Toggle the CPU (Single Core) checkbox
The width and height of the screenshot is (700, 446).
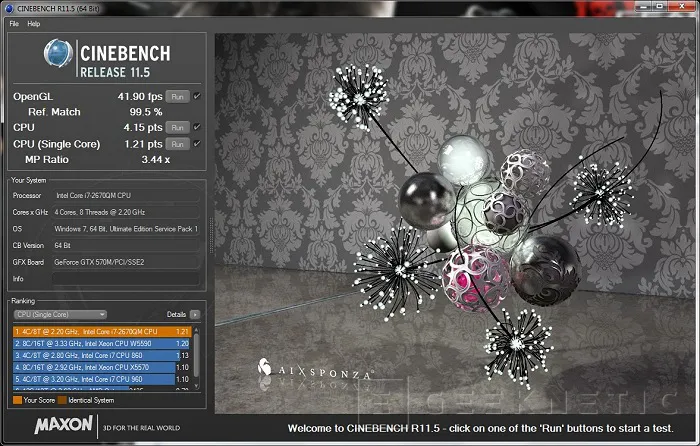tap(197, 143)
